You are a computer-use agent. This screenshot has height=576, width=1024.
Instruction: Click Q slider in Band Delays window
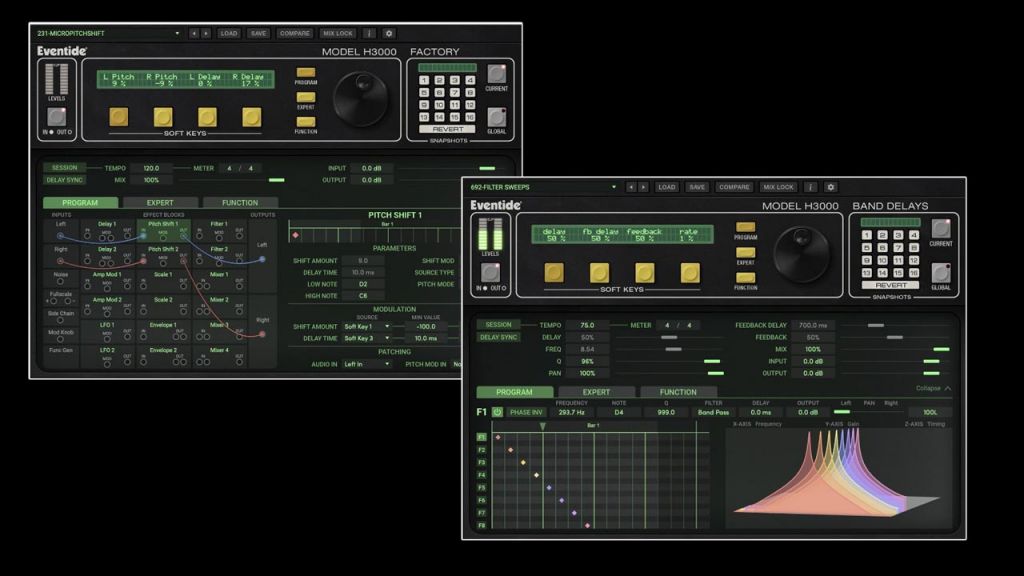668,361
